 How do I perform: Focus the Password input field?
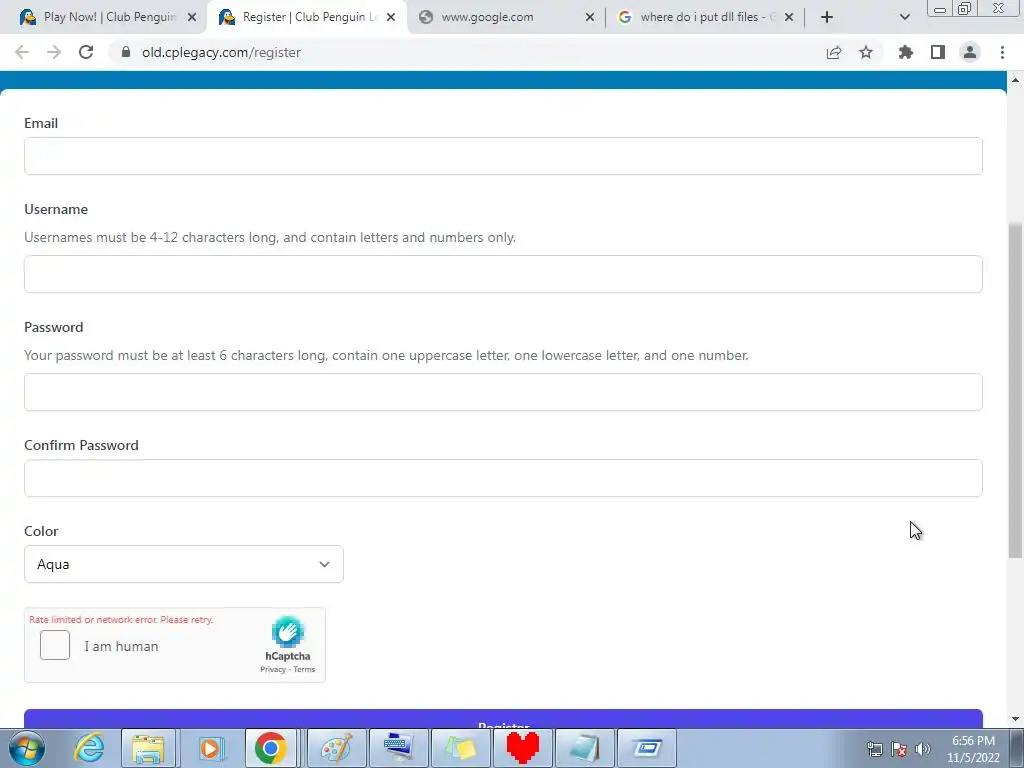pyautogui.click(x=503, y=392)
